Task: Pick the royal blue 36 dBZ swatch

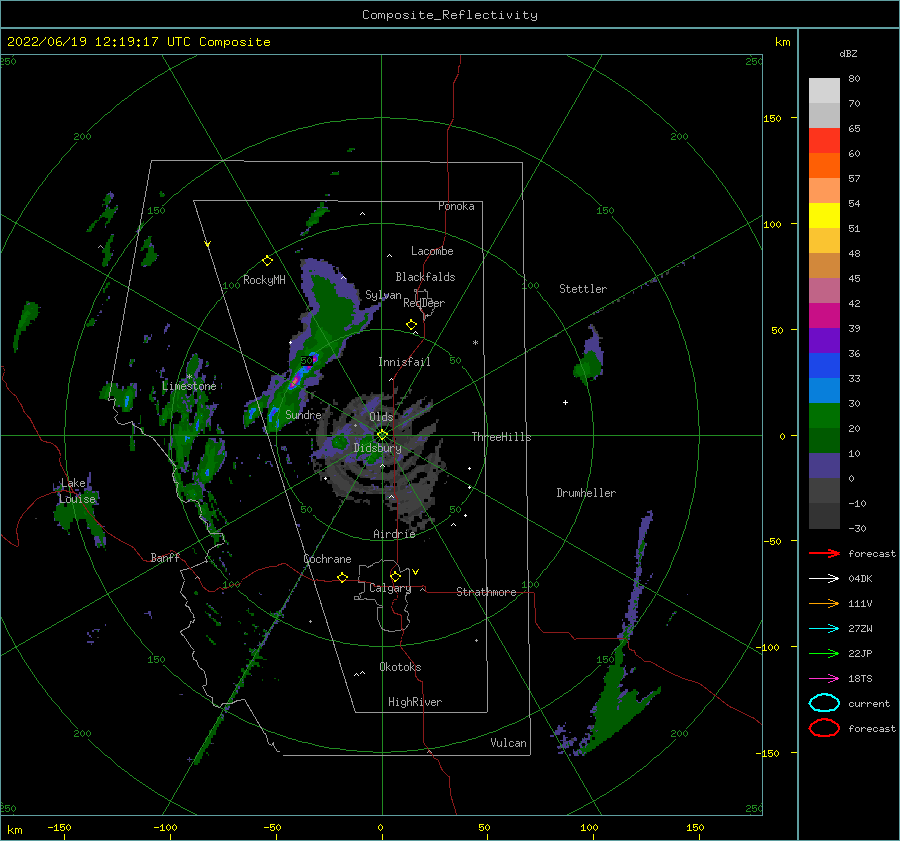Action: tap(824, 365)
